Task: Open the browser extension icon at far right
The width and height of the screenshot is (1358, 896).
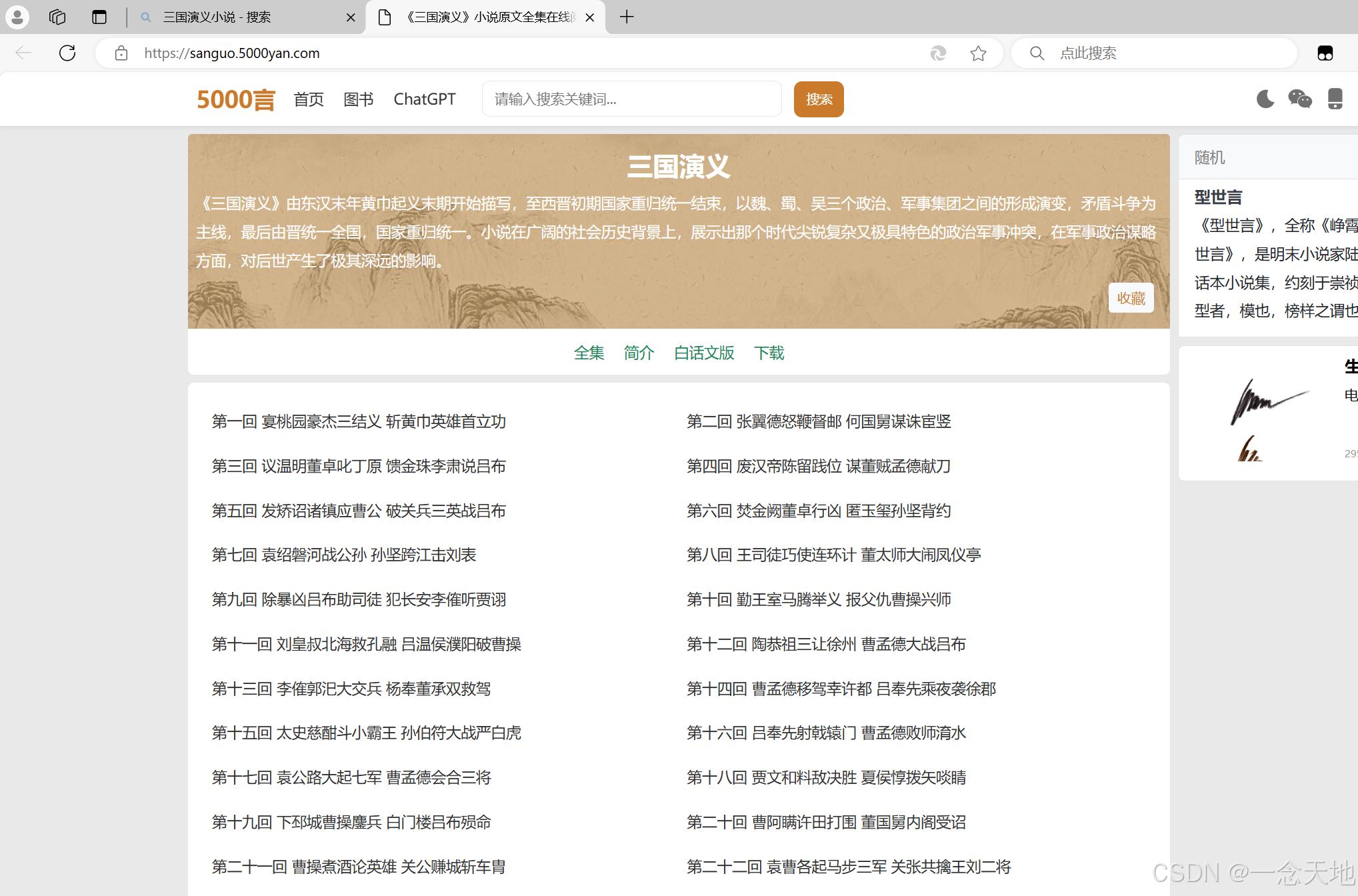Action: click(1325, 53)
